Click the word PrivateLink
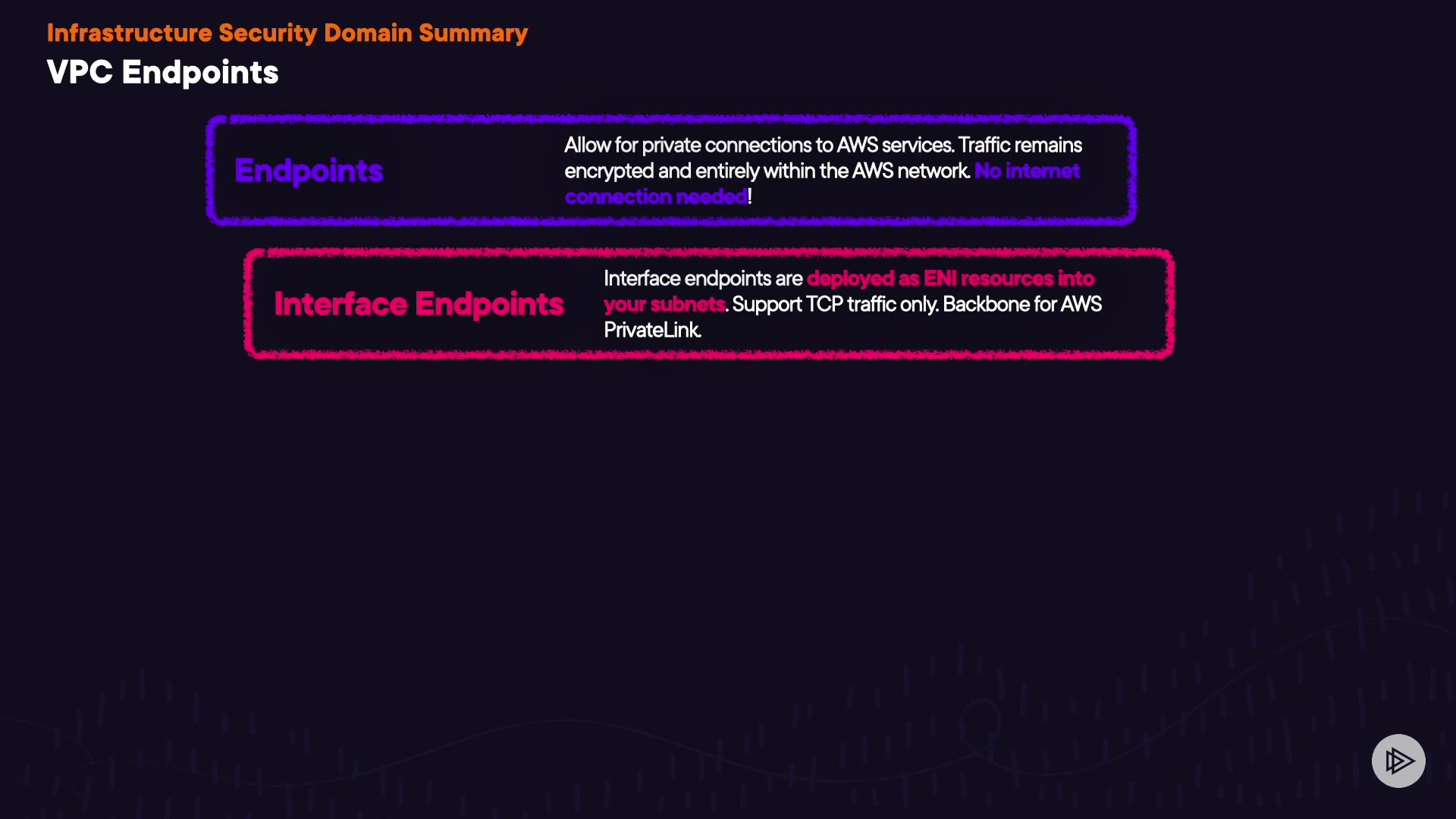The width and height of the screenshot is (1456, 819). (x=652, y=330)
